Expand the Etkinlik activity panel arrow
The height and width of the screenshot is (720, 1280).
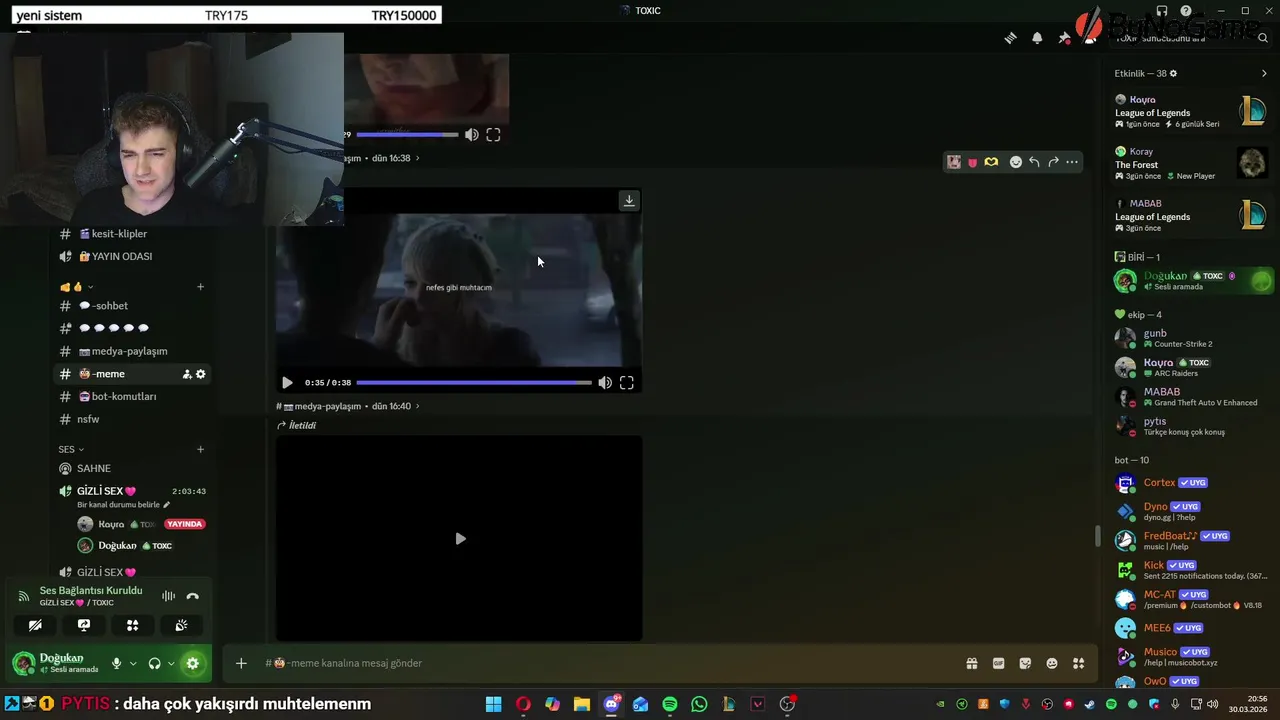point(1264,73)
